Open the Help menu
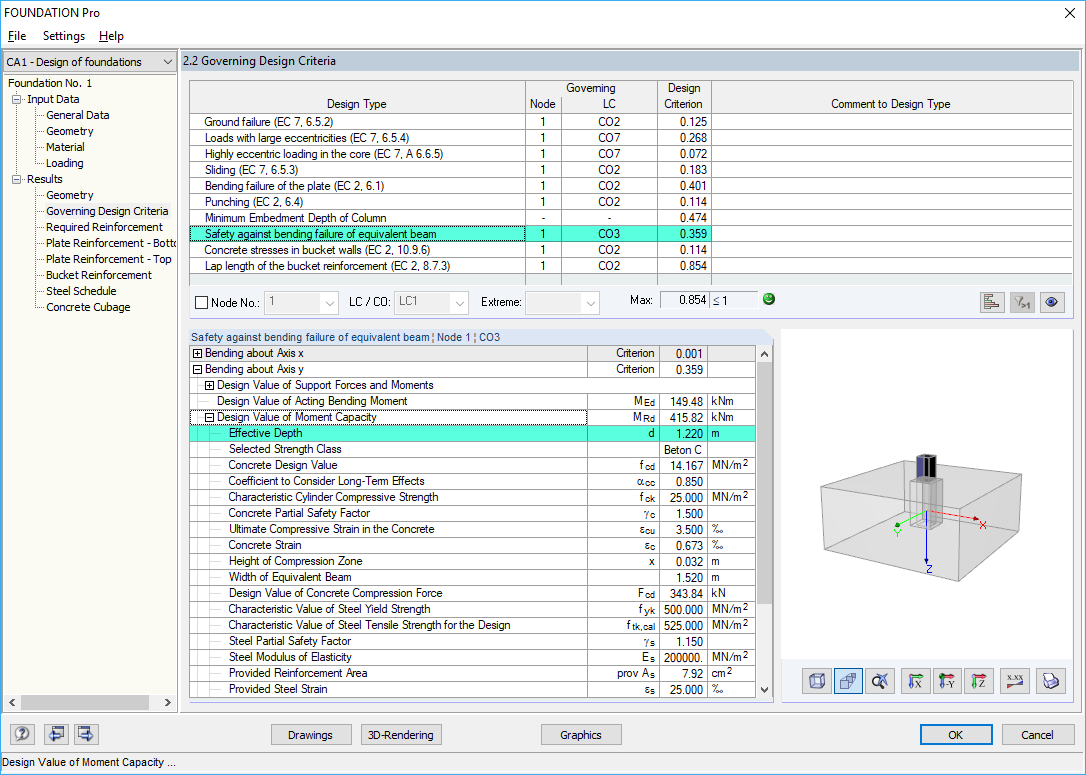This screenshot has height=775, width=1086. pos(111,36)
